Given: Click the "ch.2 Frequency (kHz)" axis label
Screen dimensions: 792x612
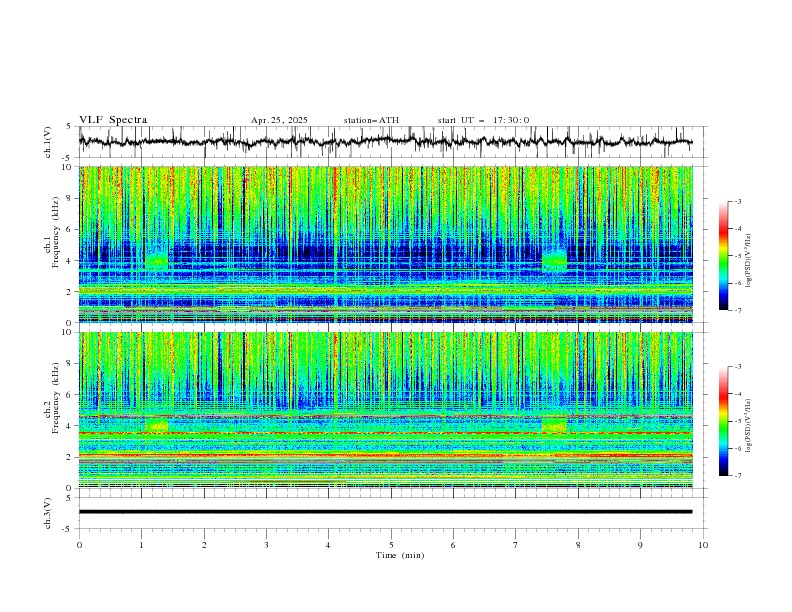Looking at the screenshot, I should (53, 398).
